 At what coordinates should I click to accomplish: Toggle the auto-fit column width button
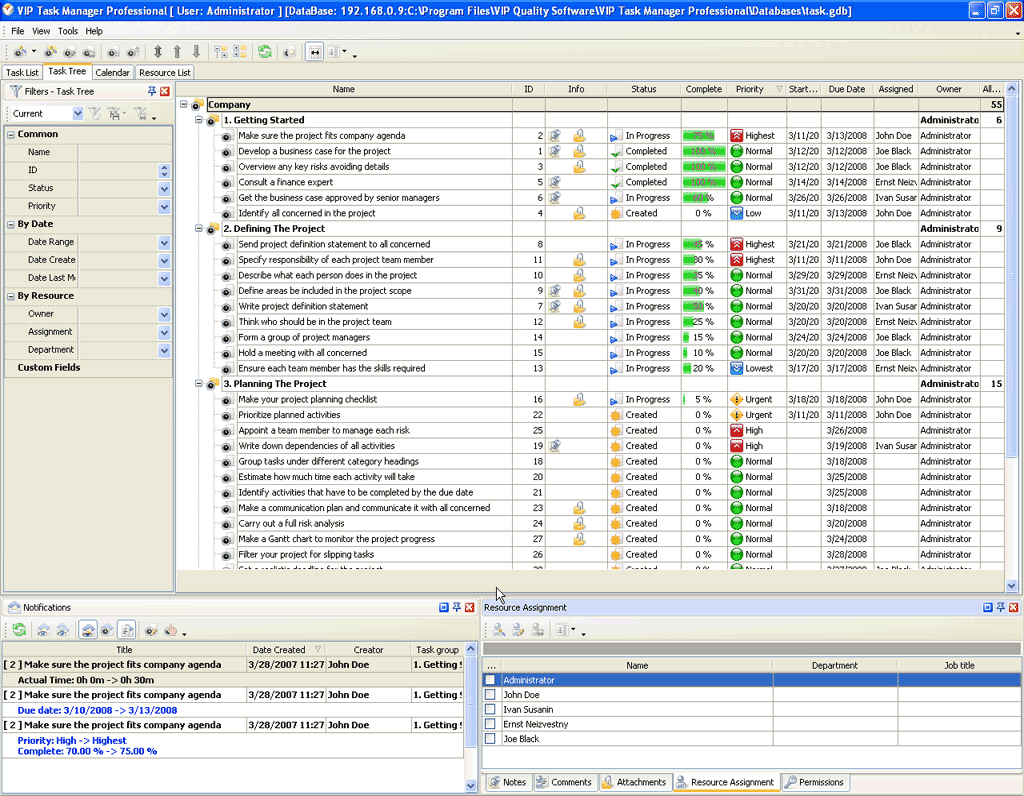click(315, 52)
